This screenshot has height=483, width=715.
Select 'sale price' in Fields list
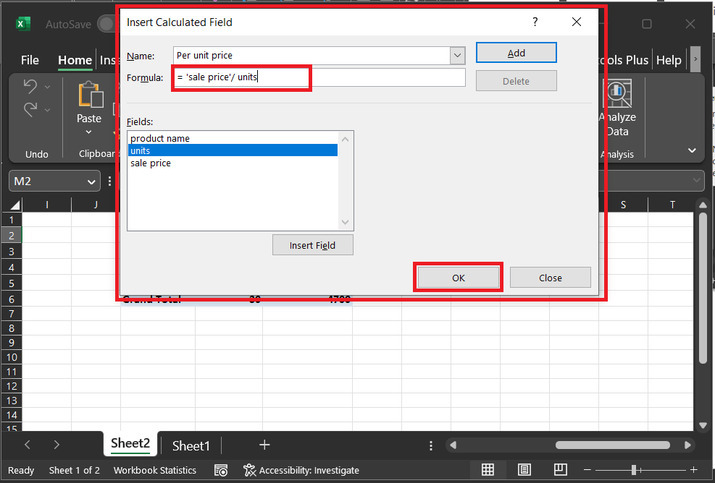point(233,163)
